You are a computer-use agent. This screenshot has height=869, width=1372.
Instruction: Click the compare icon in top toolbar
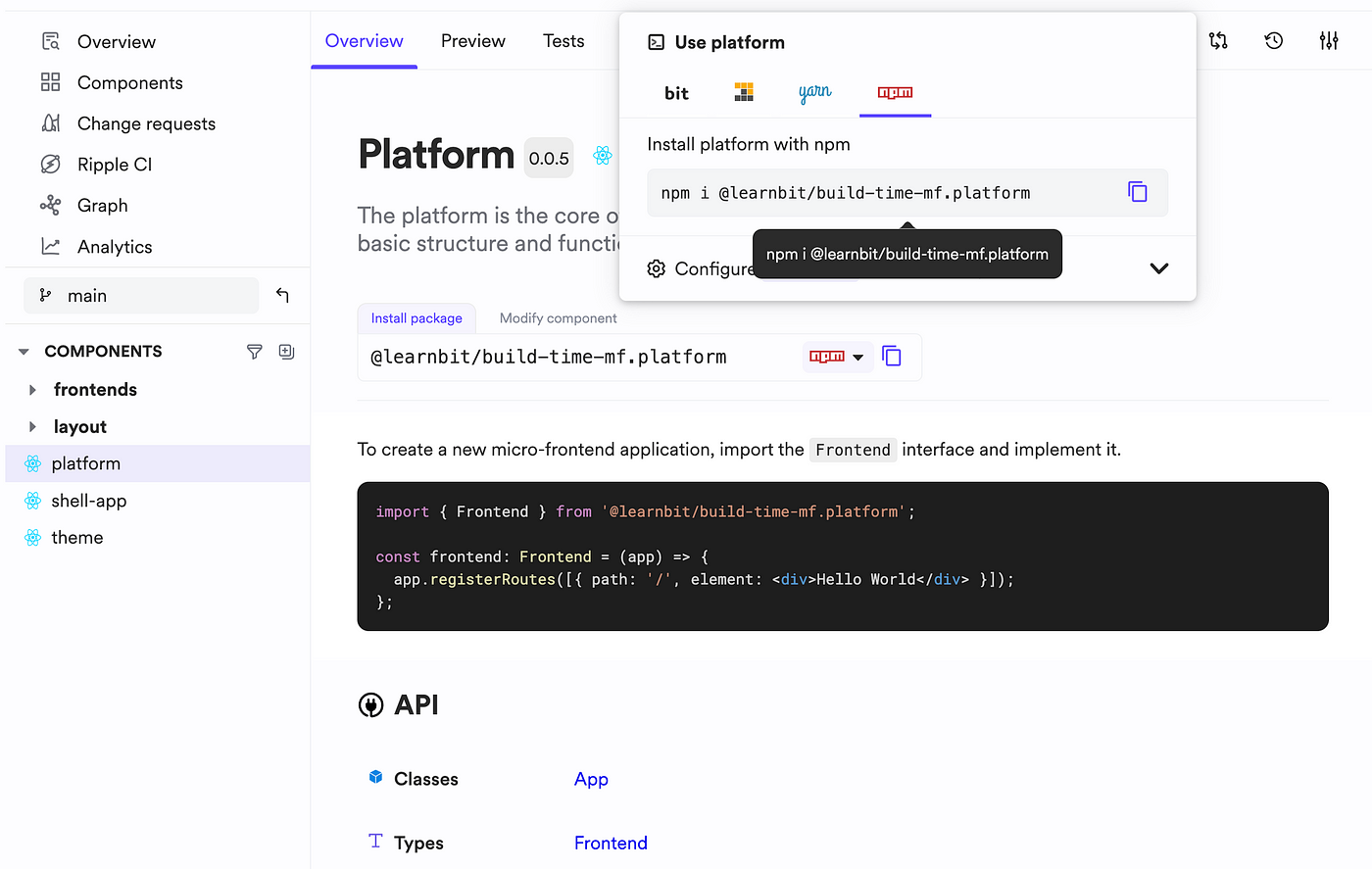1218,41
